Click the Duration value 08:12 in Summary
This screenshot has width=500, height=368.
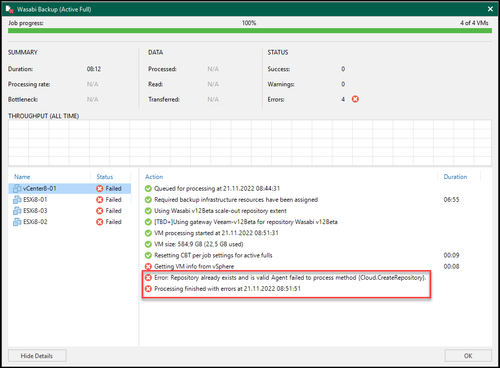pos(94,69)
